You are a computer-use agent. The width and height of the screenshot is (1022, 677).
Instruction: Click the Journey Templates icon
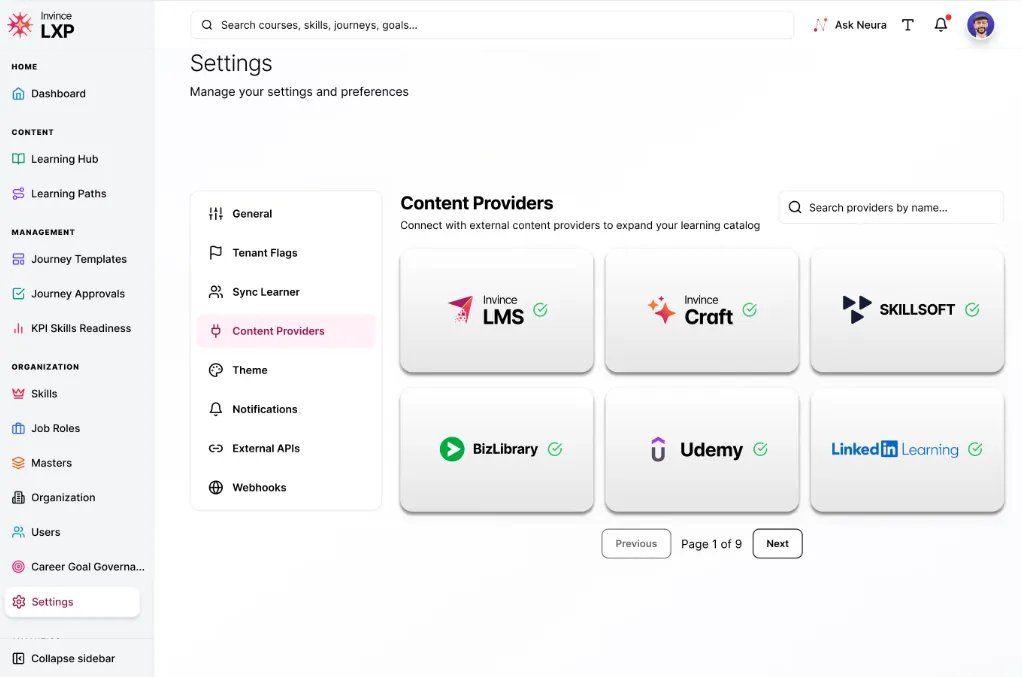click(18, 259)
